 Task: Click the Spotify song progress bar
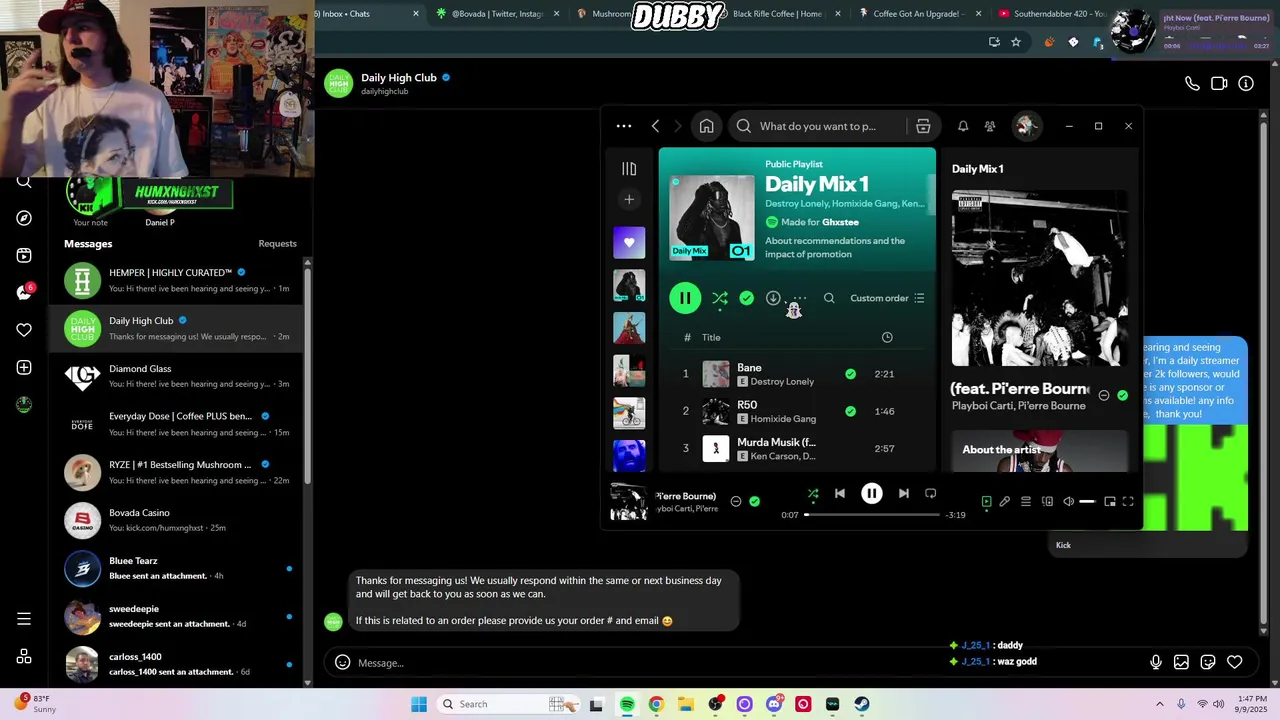(x=871, y=515)
